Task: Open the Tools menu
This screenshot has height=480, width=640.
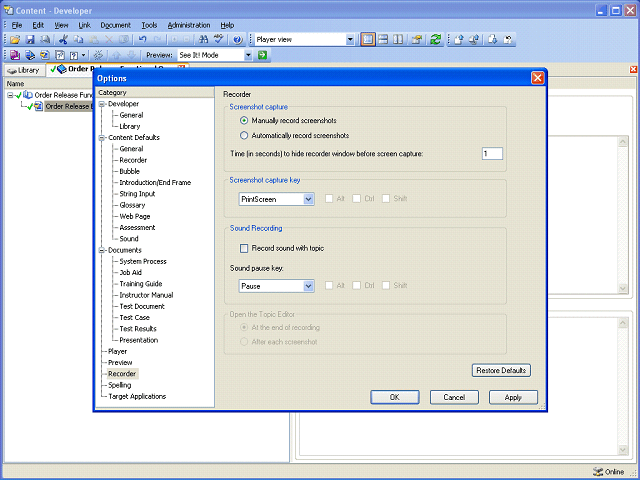Action: click(x=149, y=25)
